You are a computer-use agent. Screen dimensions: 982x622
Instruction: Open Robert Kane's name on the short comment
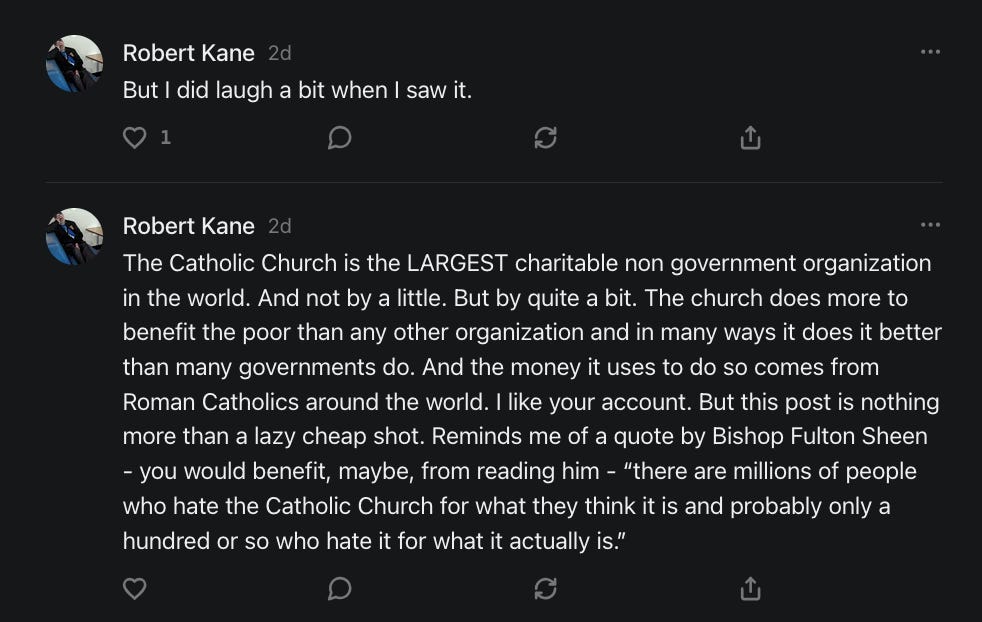pyautogui.click(x=188, y=53)
